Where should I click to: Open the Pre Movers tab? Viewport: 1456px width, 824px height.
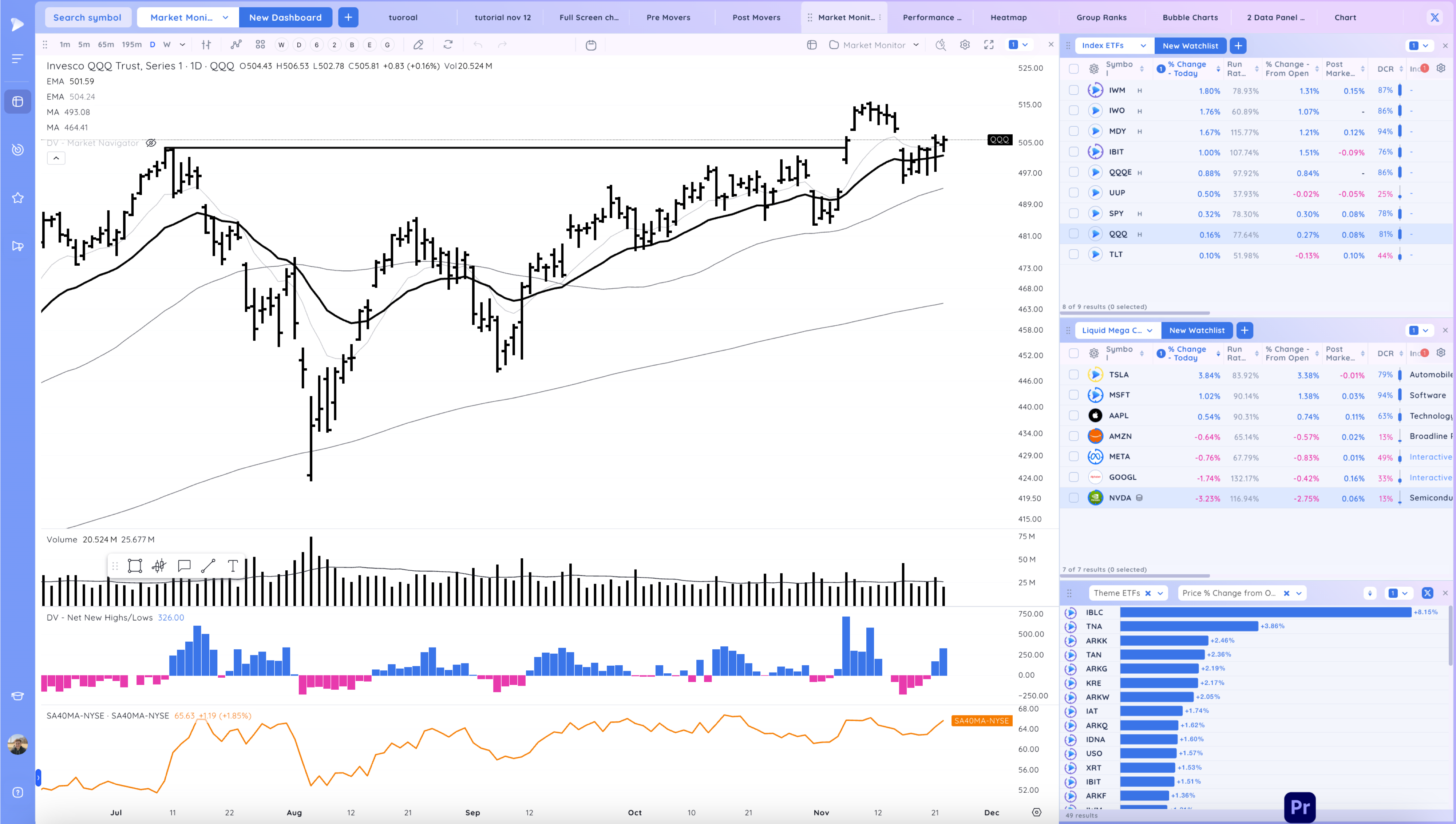tap(668, 17)
